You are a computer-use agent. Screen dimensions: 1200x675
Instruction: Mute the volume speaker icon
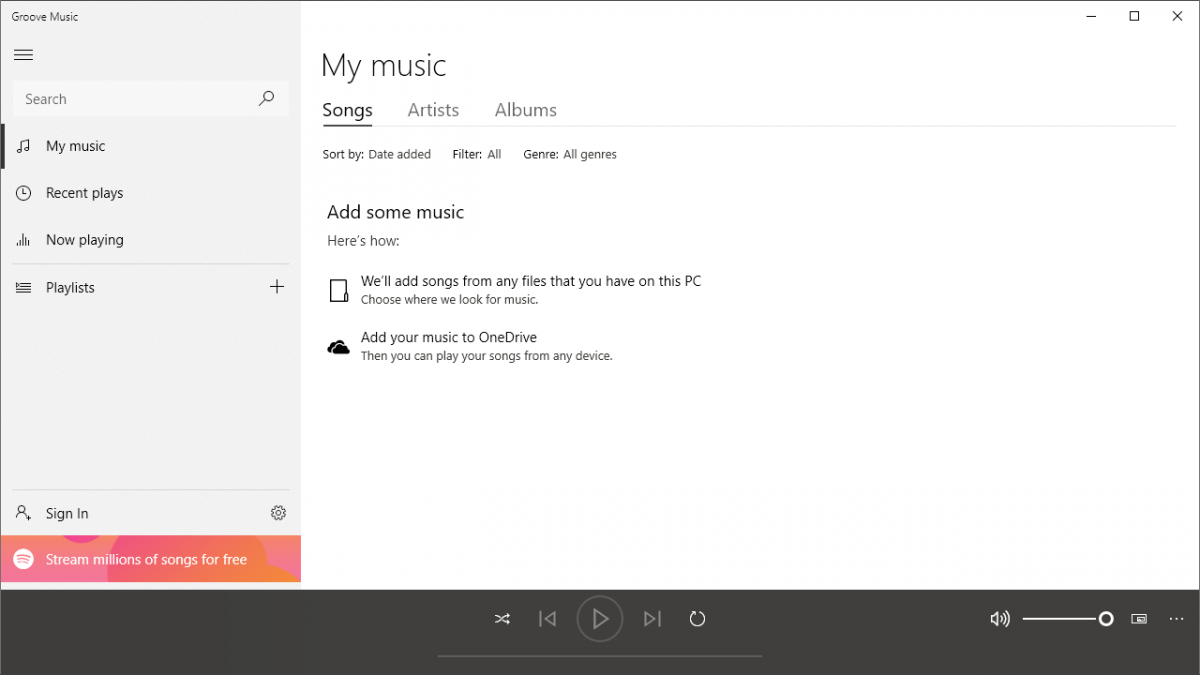tap(999, 619)
